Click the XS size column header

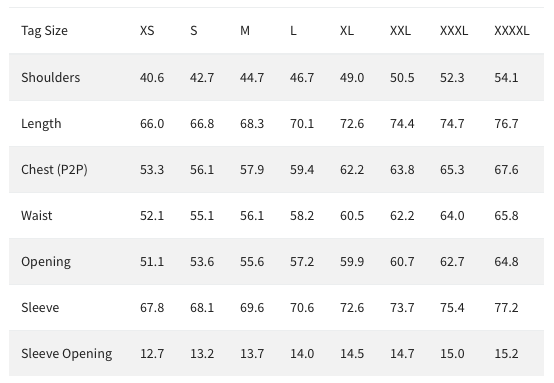[147, 31]
